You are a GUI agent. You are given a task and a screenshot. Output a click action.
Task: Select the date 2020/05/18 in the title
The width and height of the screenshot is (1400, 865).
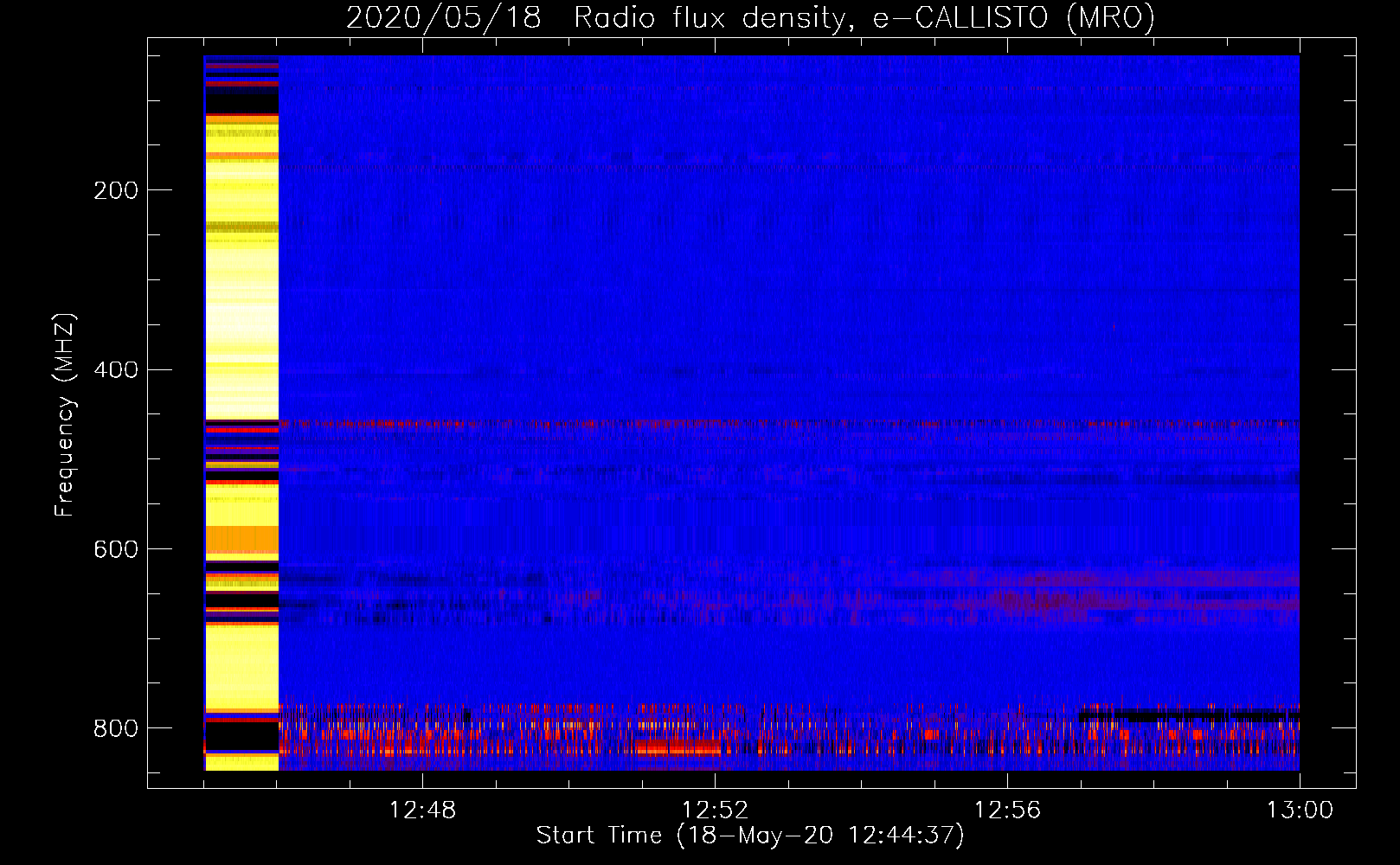pyautogui.click(x=444, y=17)
